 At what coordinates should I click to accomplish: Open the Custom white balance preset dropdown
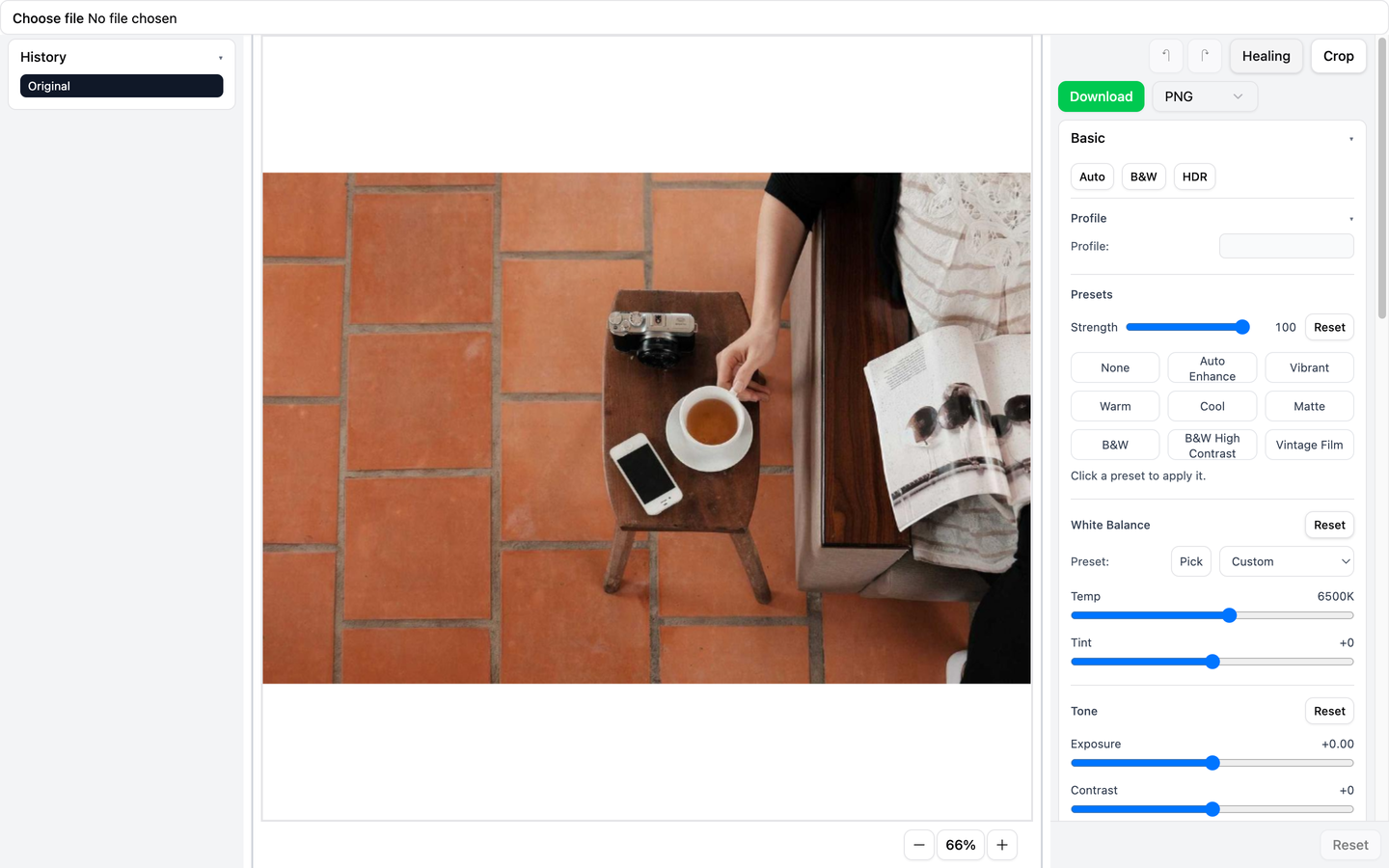(x=1286, y=560)
